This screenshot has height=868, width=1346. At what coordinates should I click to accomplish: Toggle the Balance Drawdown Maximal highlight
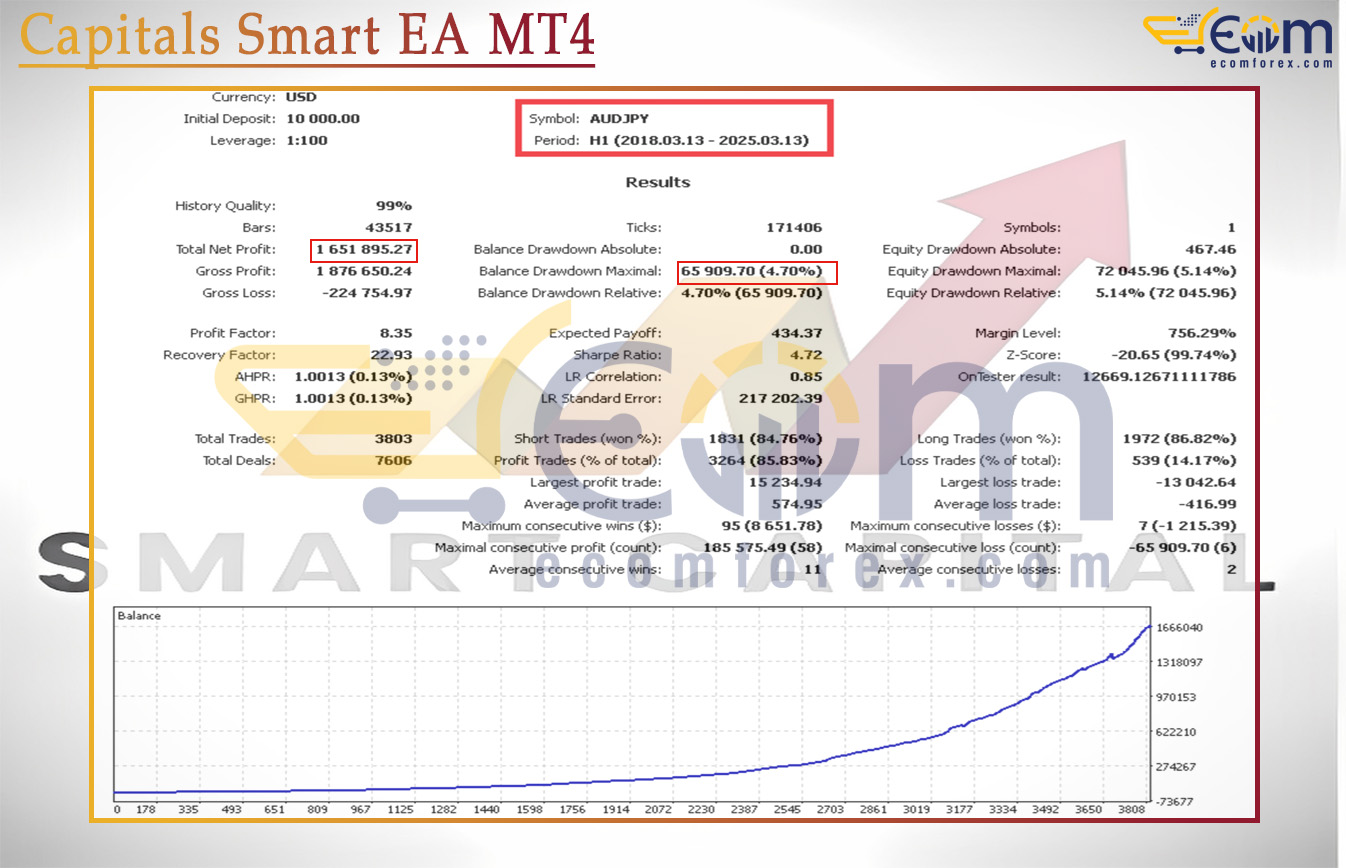758,271
